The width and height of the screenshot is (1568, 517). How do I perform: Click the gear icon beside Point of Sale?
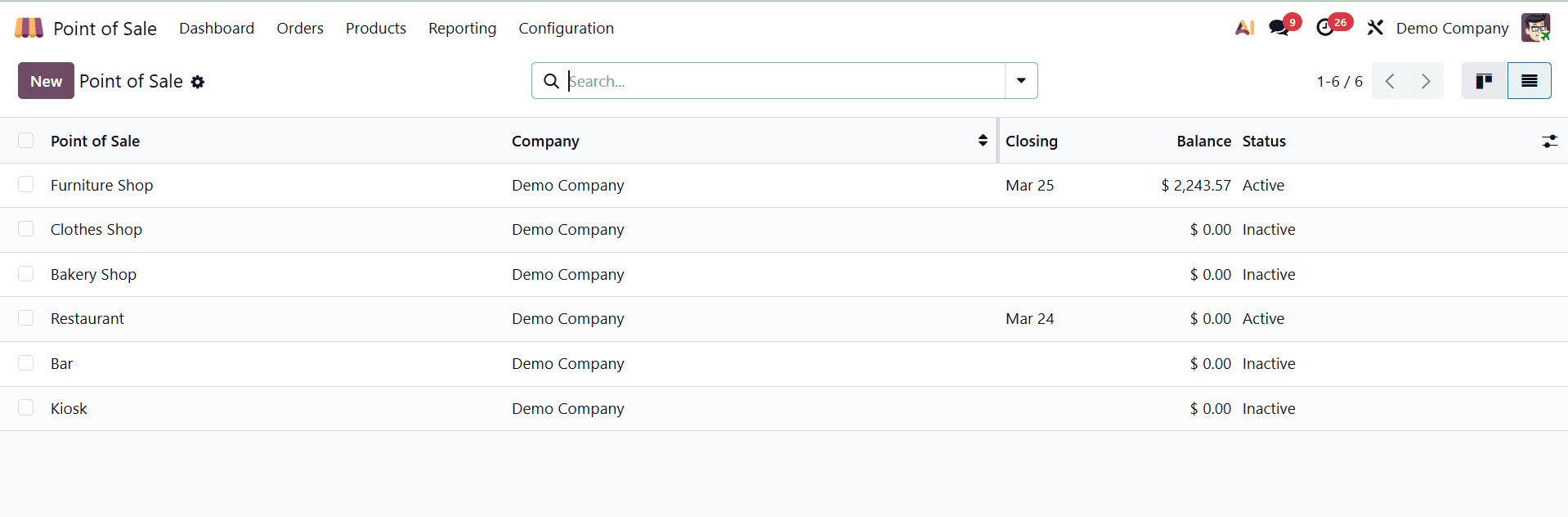tap(198, 82)
